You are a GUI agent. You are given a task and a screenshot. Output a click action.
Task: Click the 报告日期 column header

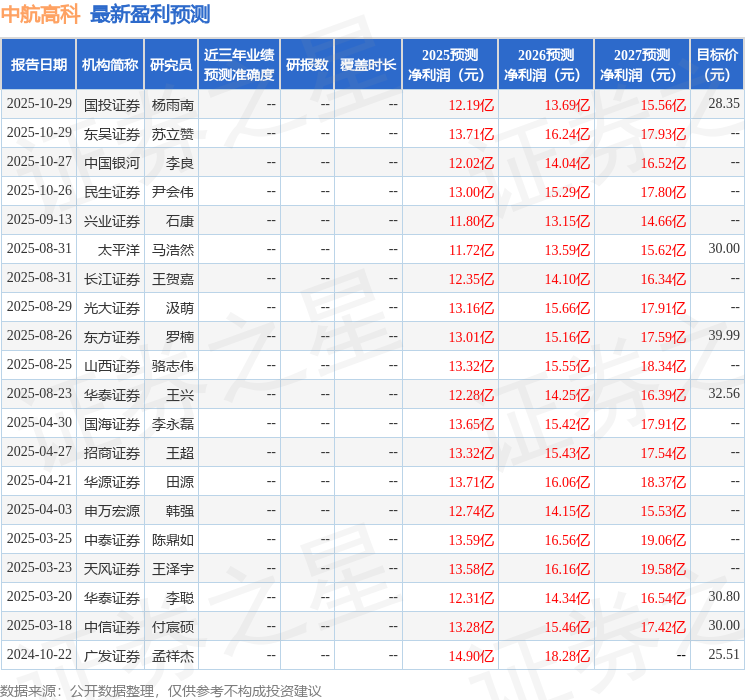39,64
